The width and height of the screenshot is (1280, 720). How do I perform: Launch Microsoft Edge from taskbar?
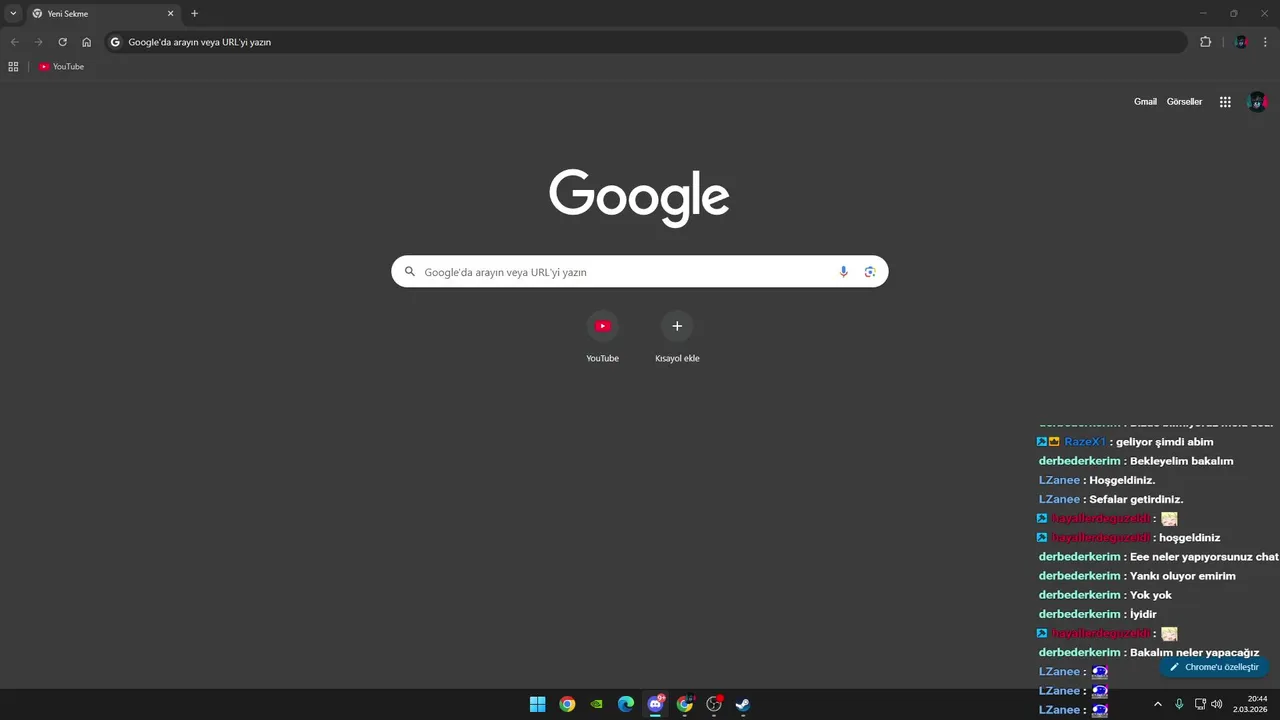point(626,704)
